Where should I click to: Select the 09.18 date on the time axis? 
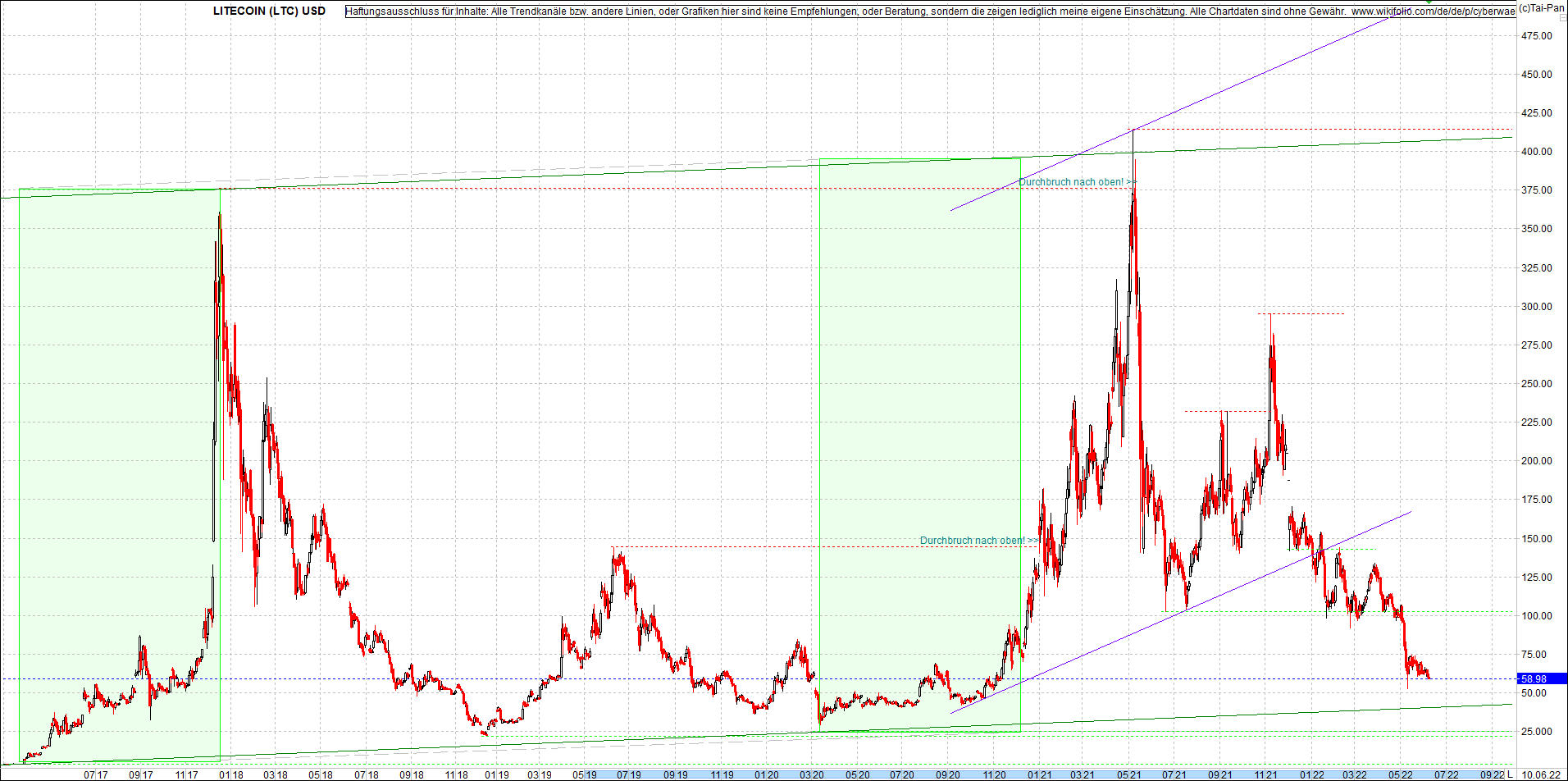click(x=412, y=775)
